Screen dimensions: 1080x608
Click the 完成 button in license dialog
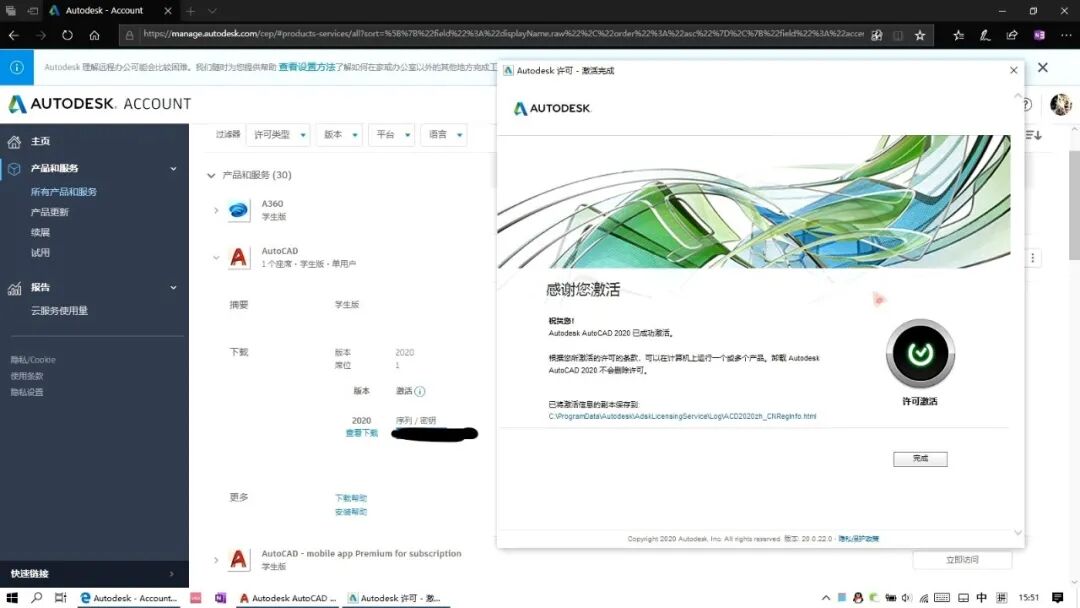[x=920, y=459]
